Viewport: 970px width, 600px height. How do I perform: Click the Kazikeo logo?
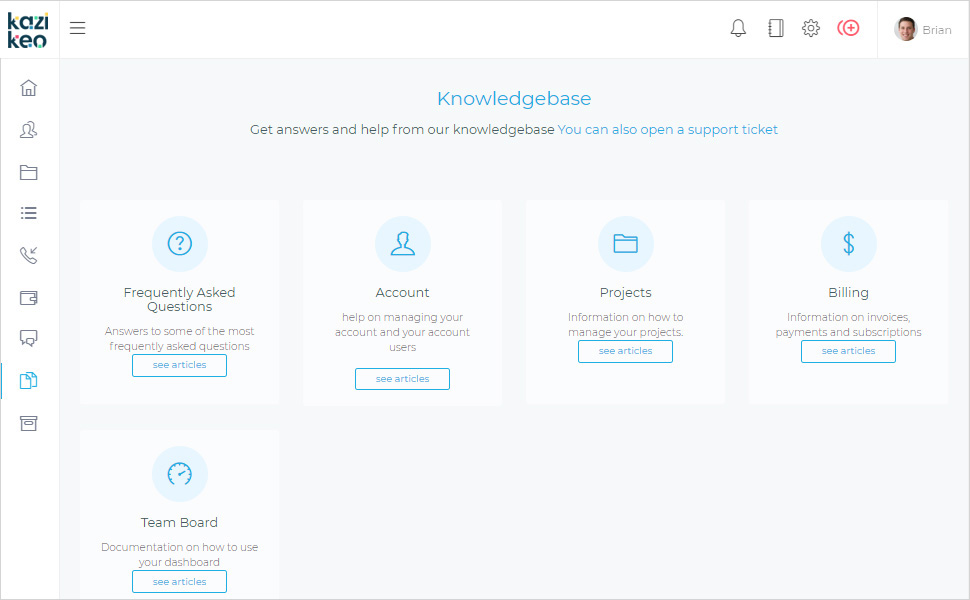coord(28,30)
